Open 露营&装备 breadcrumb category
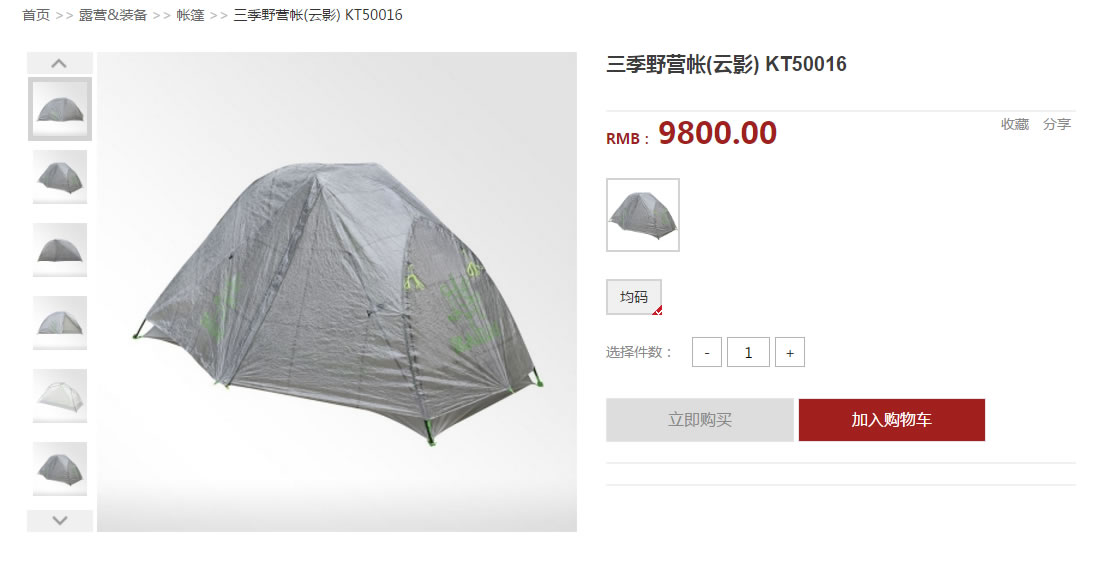This screenshot has width=1096, height=578. (113, 15)
